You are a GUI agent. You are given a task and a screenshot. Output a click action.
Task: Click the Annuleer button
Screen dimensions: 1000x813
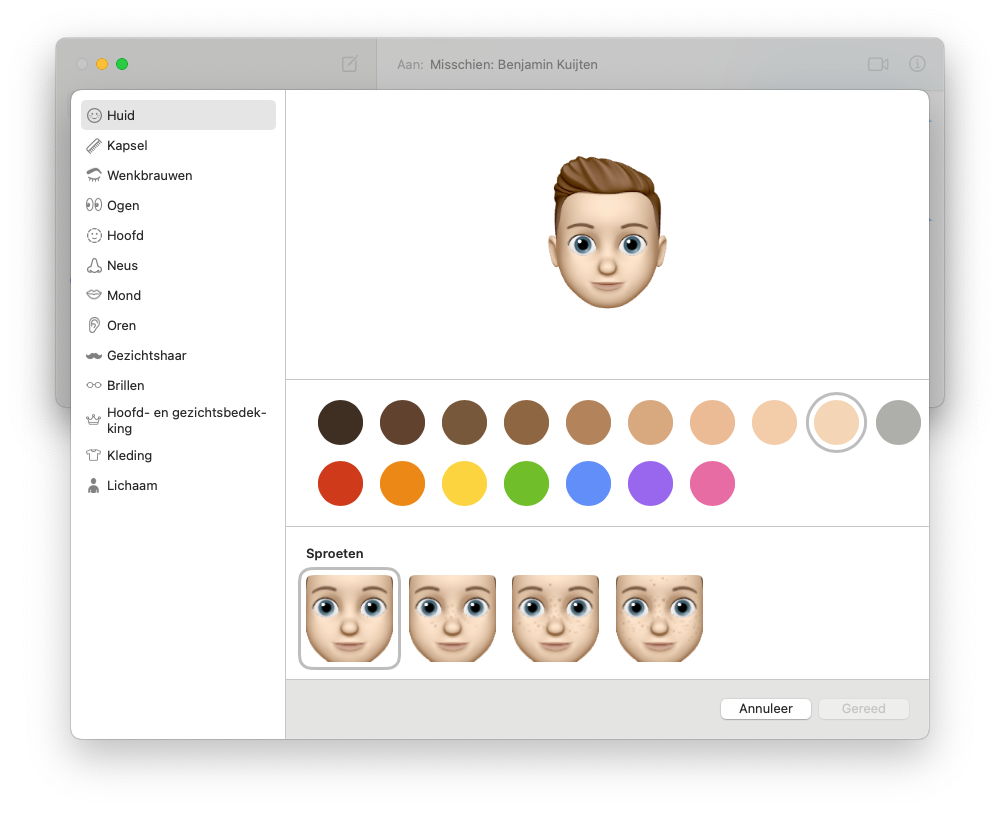pyautogui.click(x=766, y=708)
